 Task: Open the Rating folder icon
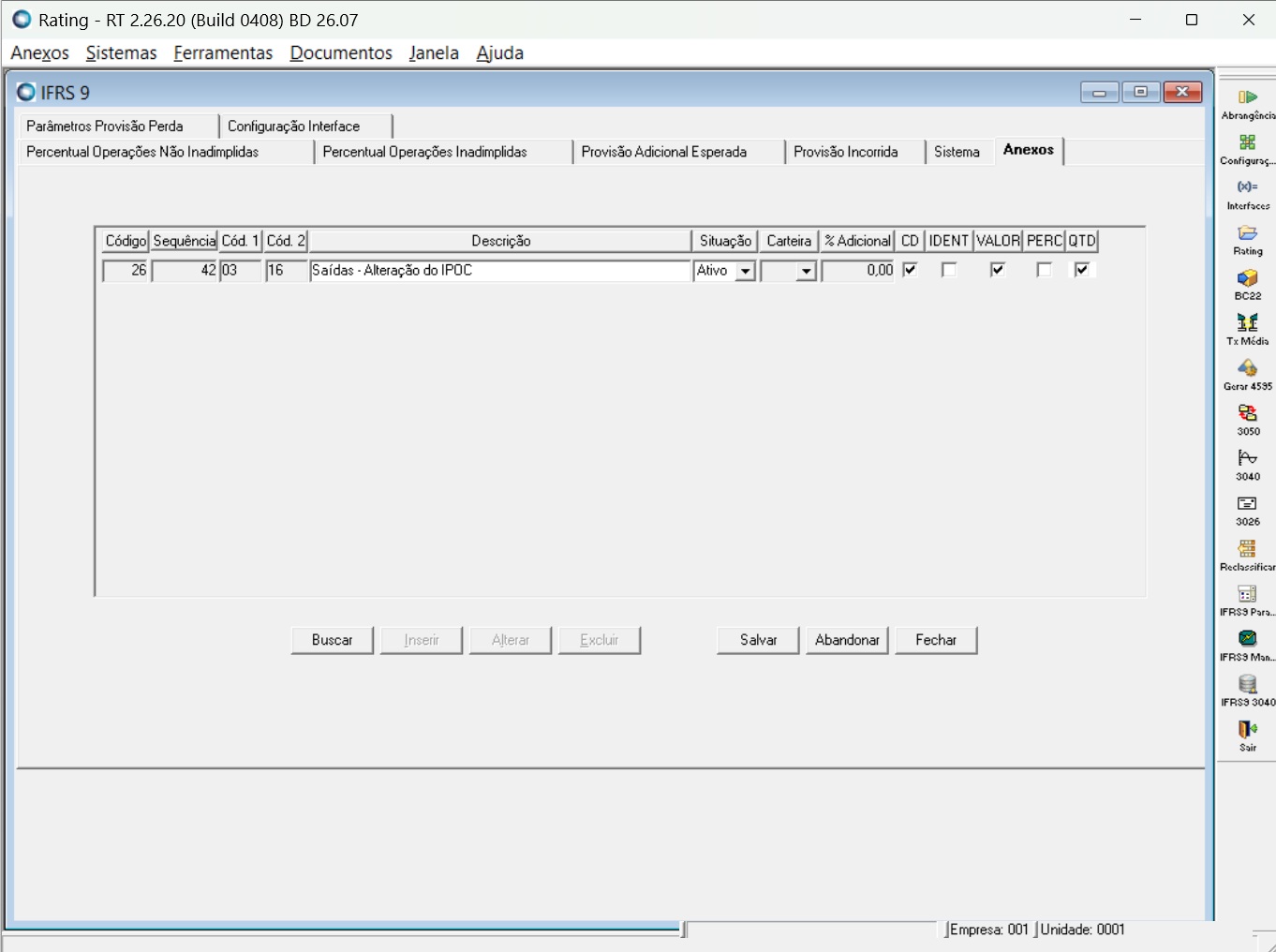1247,232
